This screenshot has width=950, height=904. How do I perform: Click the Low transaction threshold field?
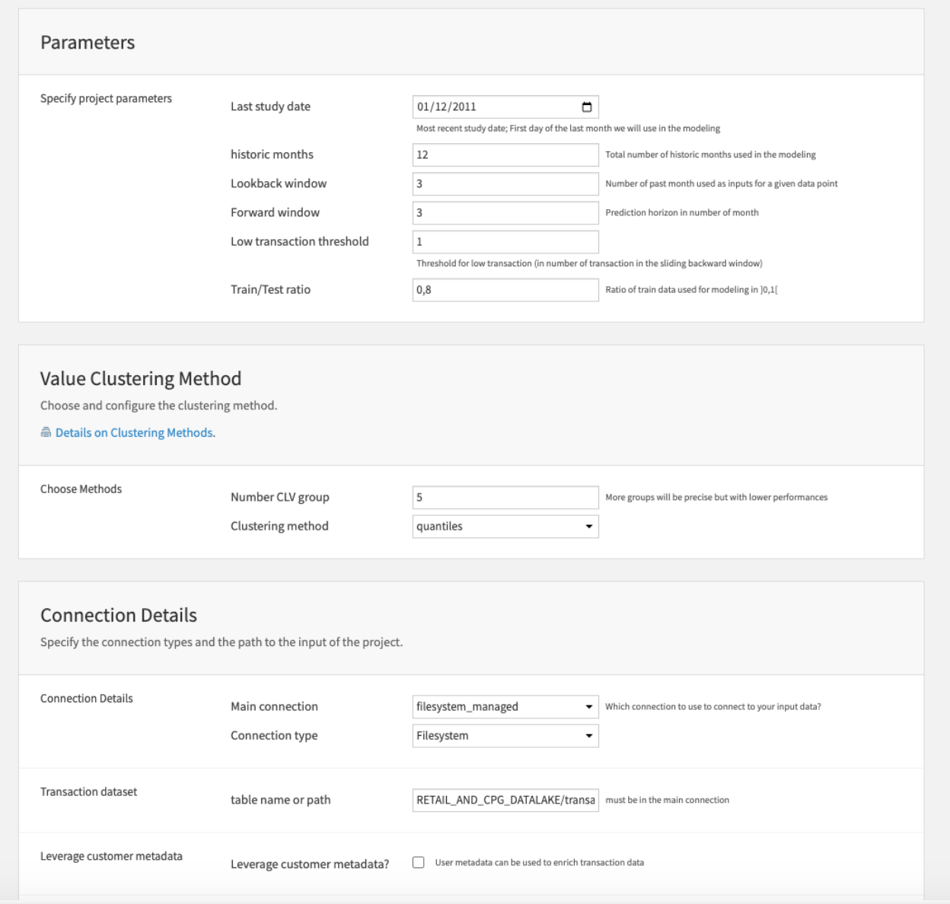tap(505, 242)
